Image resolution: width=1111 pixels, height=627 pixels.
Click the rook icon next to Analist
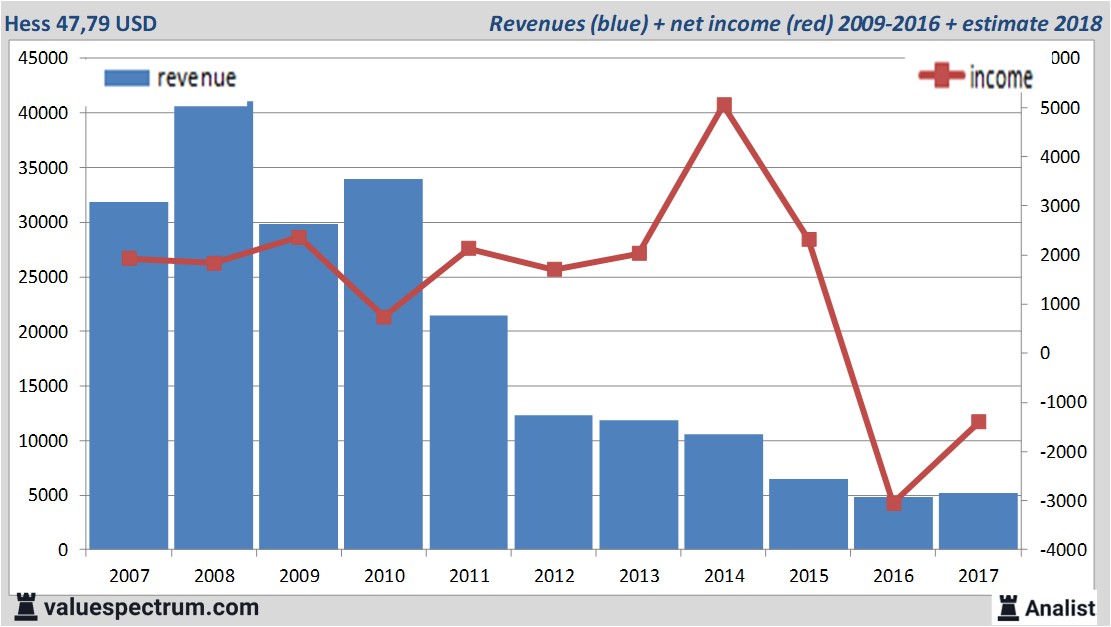click(1008, 607)
